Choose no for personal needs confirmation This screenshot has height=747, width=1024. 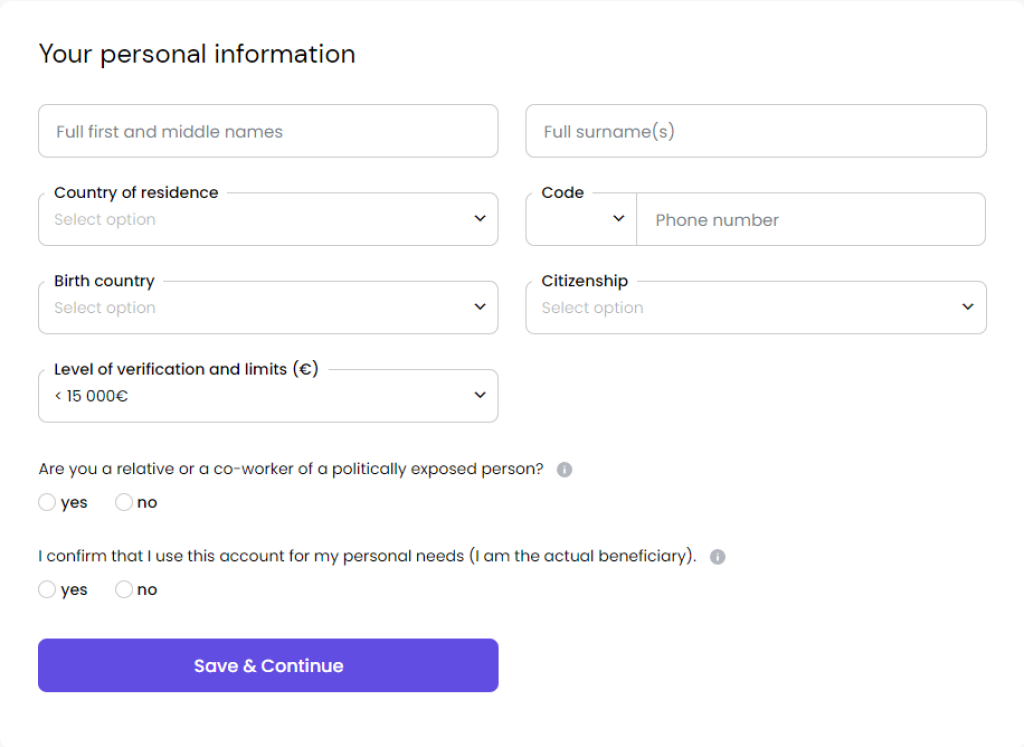123,590
